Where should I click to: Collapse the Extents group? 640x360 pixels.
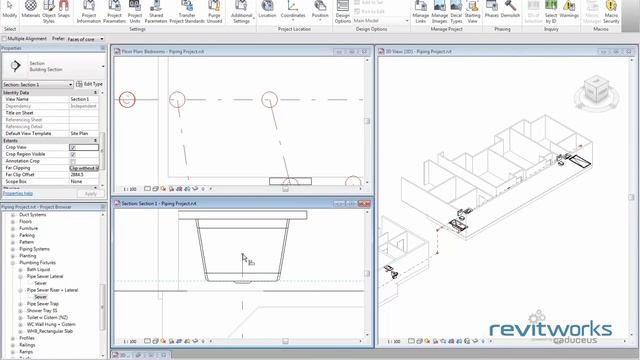pos(96,140)
